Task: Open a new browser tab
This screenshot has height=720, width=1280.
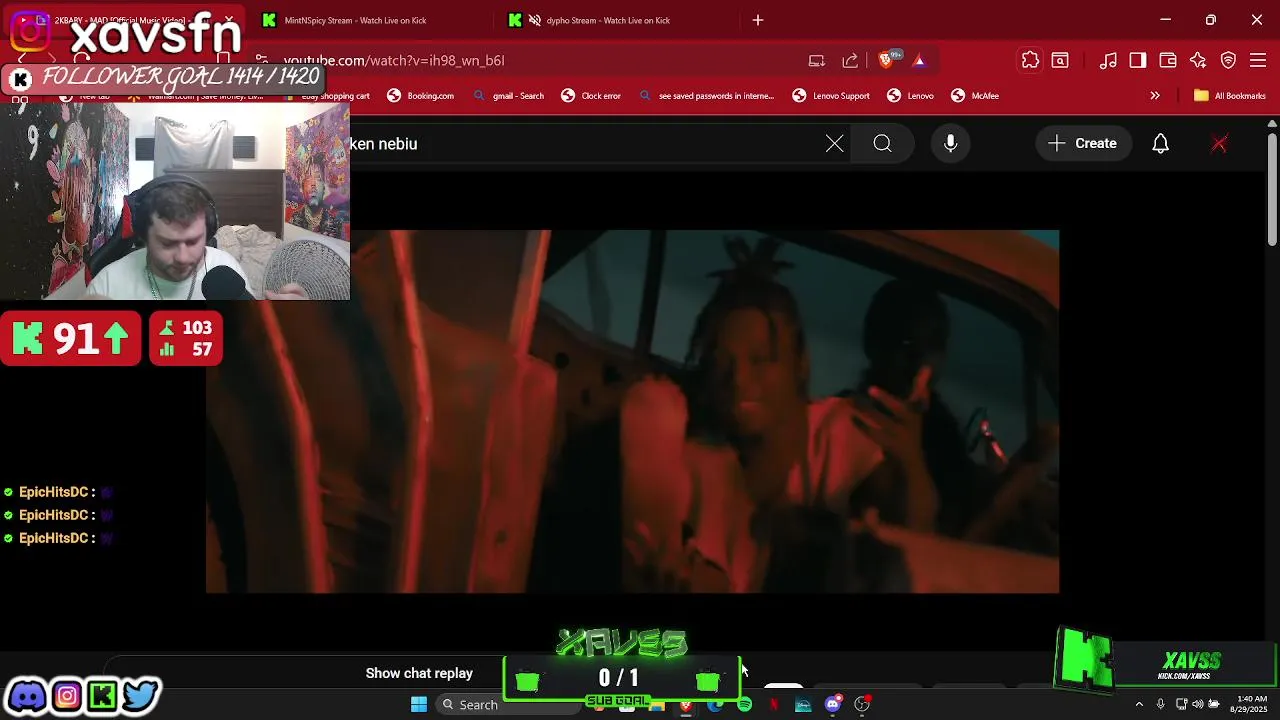Action: (x=758, y=20)
